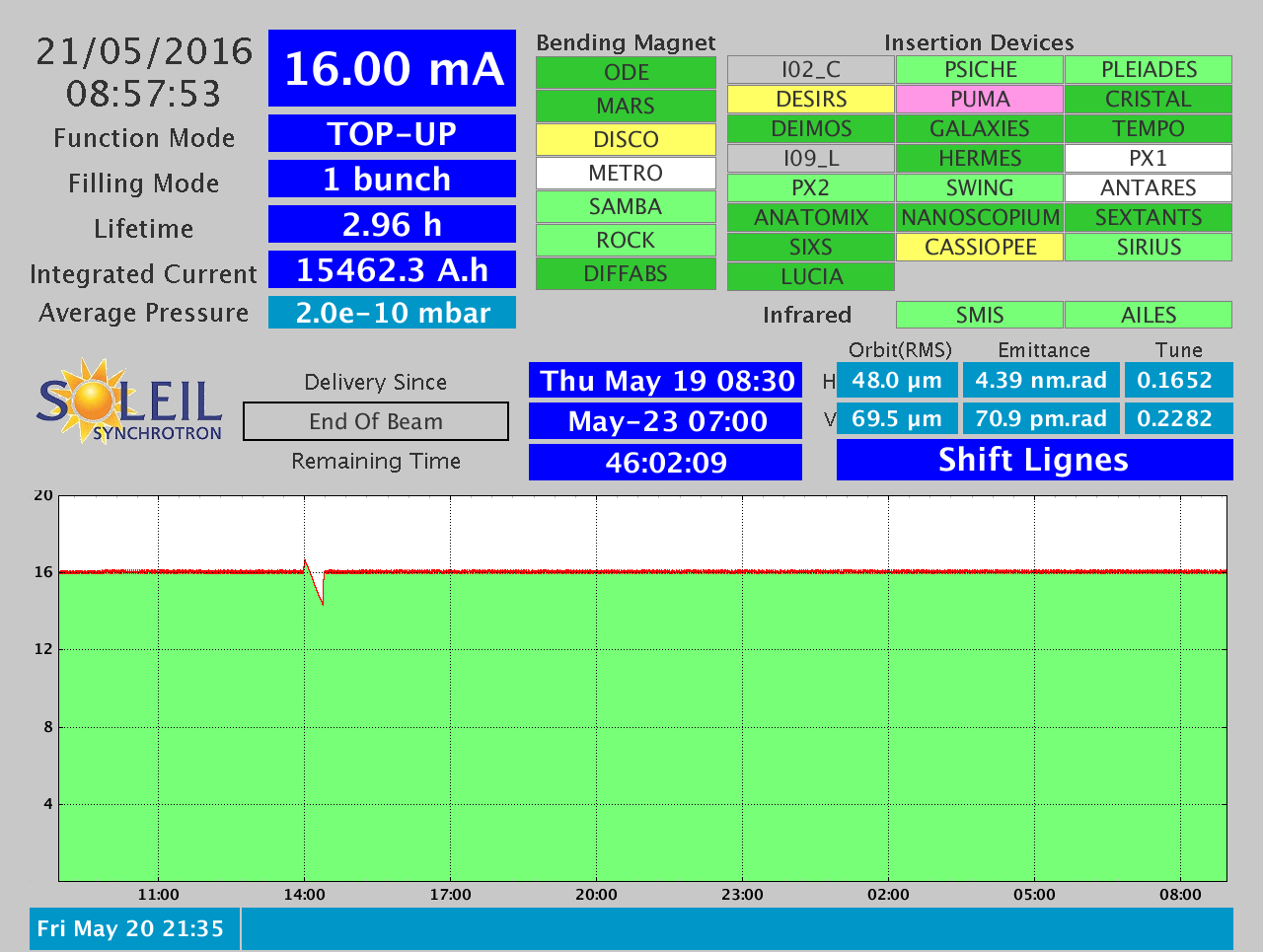
Task: Click the 0.1652 horizontal tune value
Action: pyautogui.click(x=1178, y=380)
